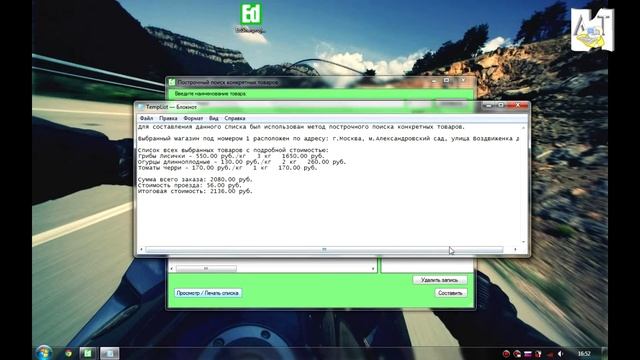
Task: Click the green window list scrollbar thumb
Action: point(206,269)
